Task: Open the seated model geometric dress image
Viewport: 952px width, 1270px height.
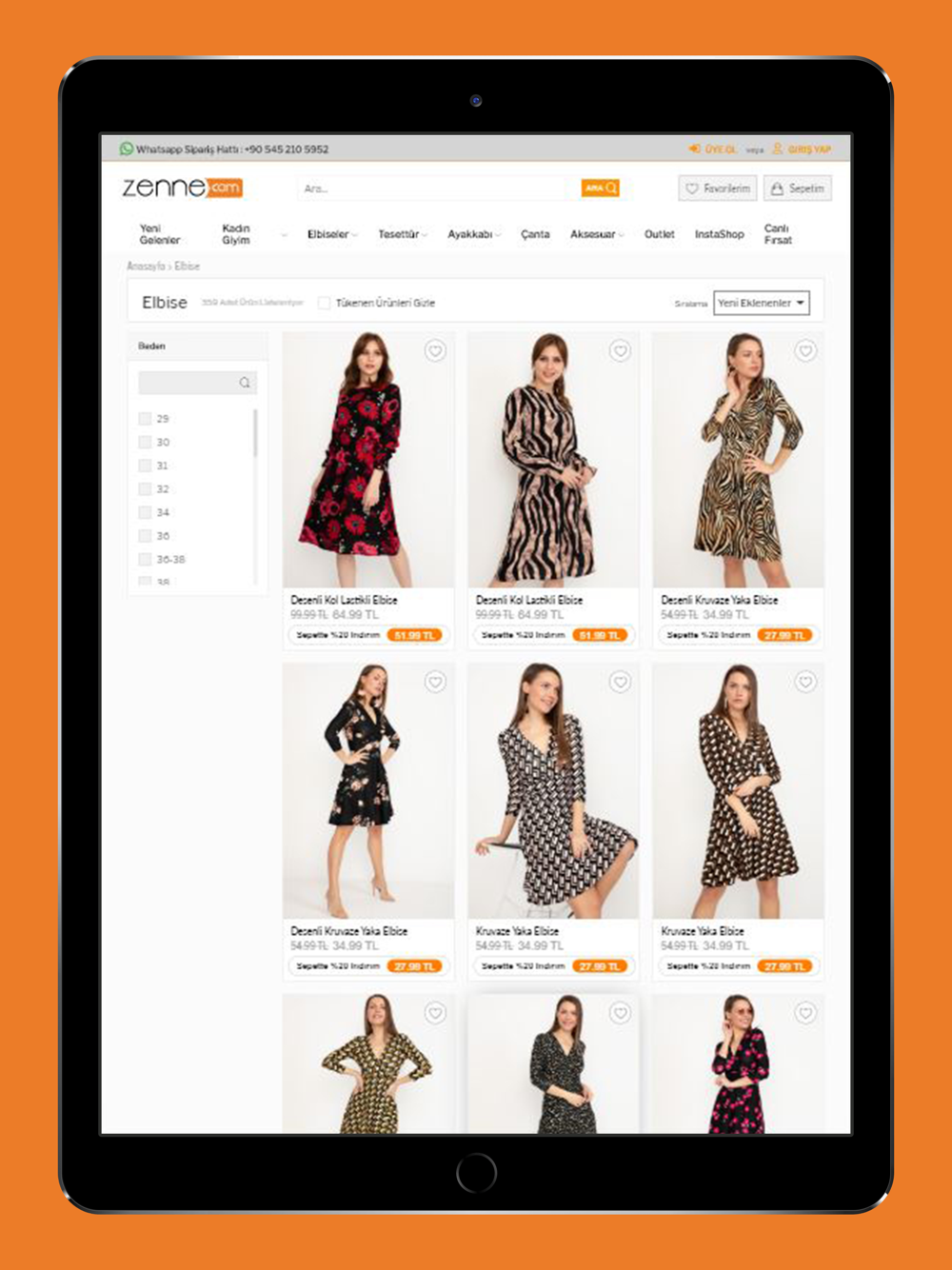Action: [x=553, y=791]
